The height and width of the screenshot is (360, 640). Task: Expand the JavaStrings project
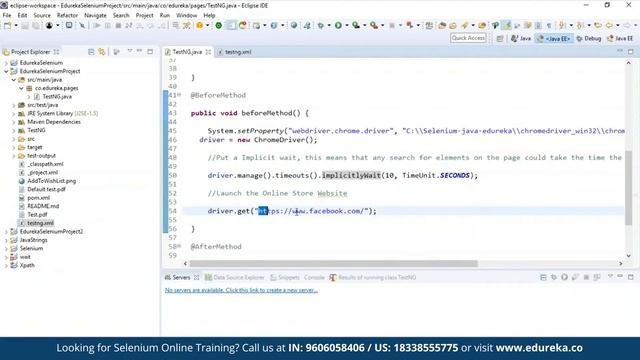pos(6,240)
